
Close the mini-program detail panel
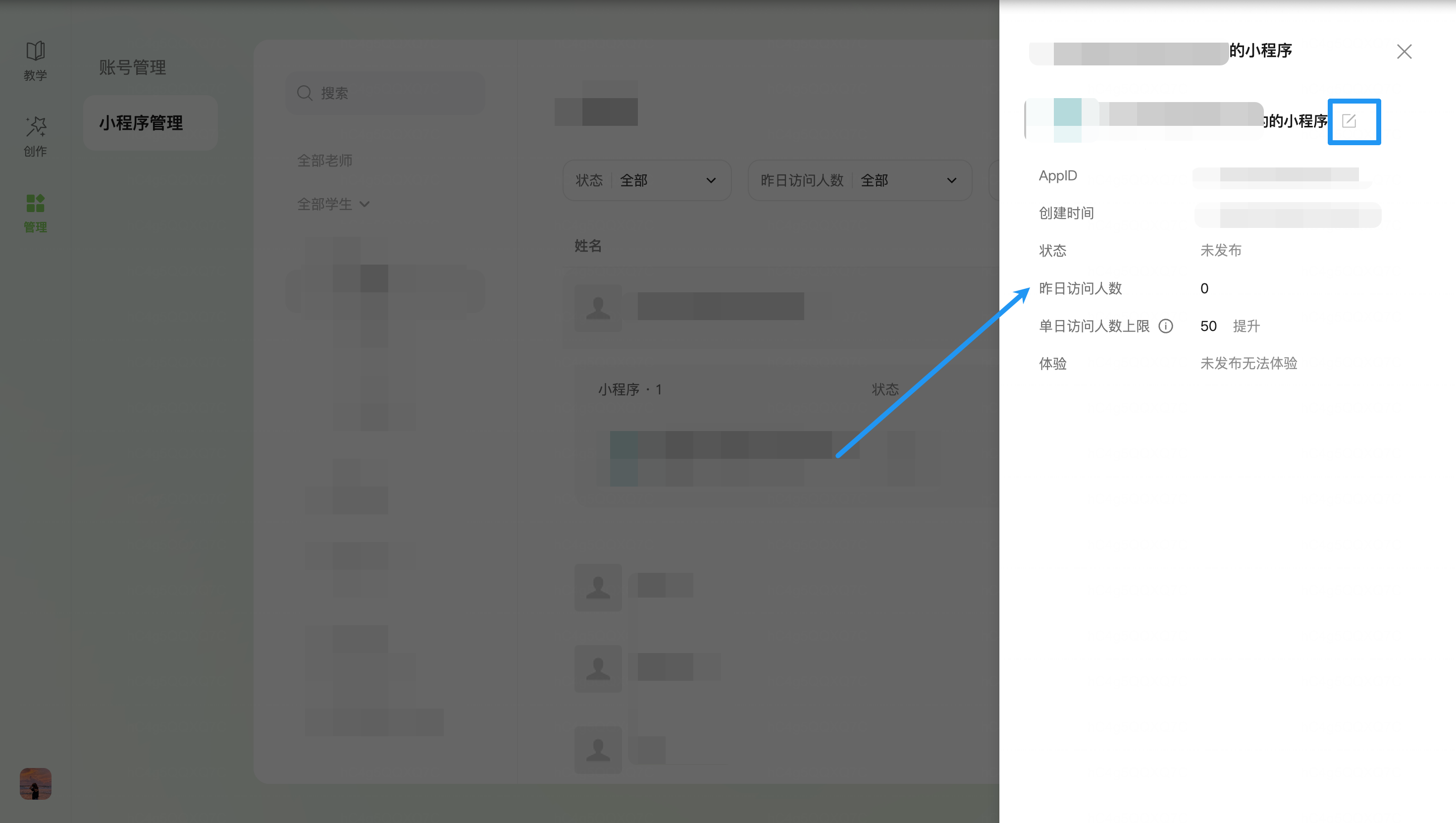click(x=1404, y=52)
